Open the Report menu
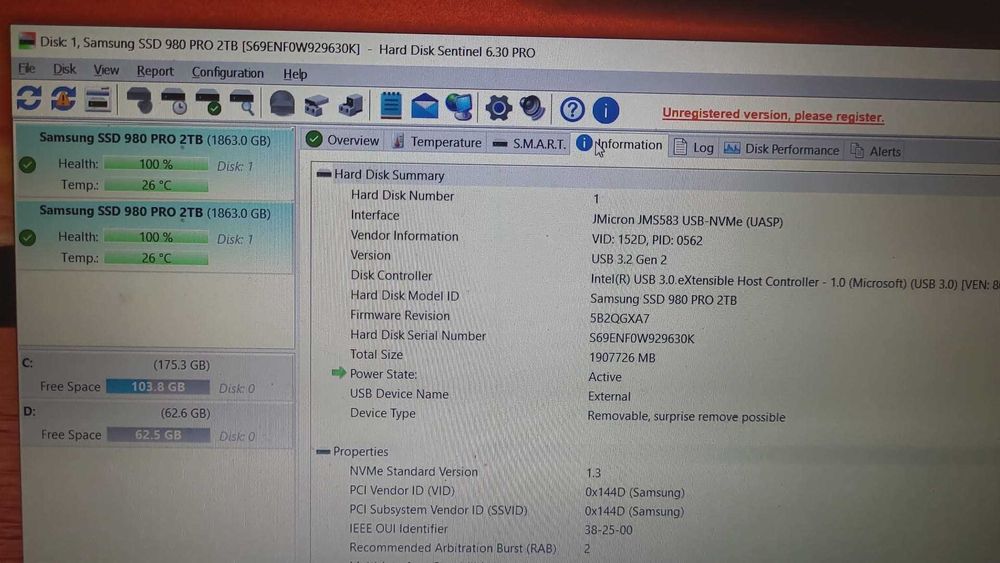 (155, 71)
